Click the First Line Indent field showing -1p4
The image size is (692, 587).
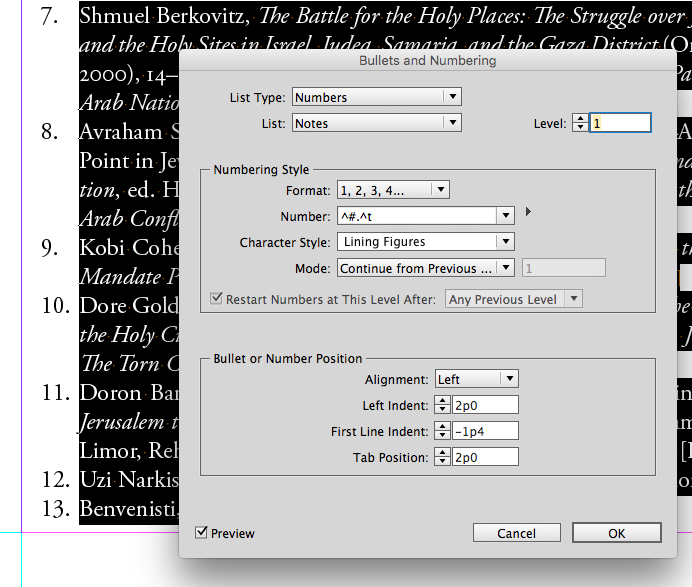click(x=485, y=431)
